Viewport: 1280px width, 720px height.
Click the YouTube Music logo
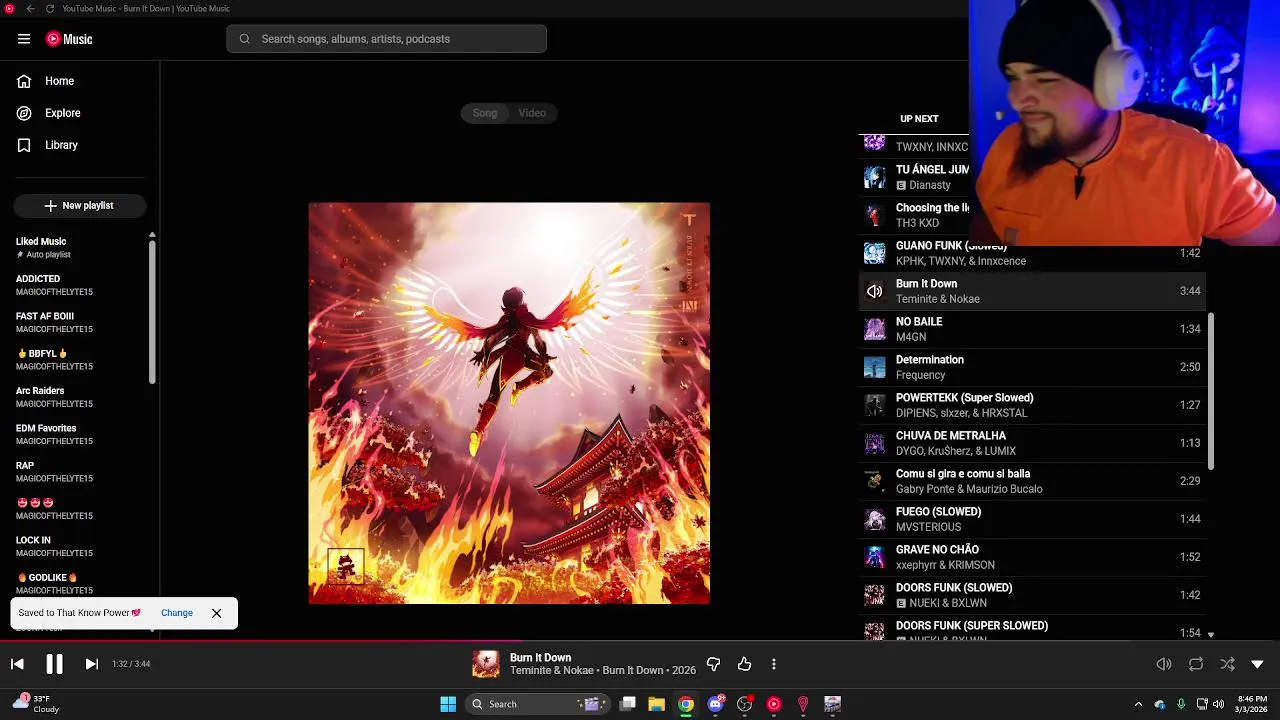pyautogui.click(x=69, y=39)
